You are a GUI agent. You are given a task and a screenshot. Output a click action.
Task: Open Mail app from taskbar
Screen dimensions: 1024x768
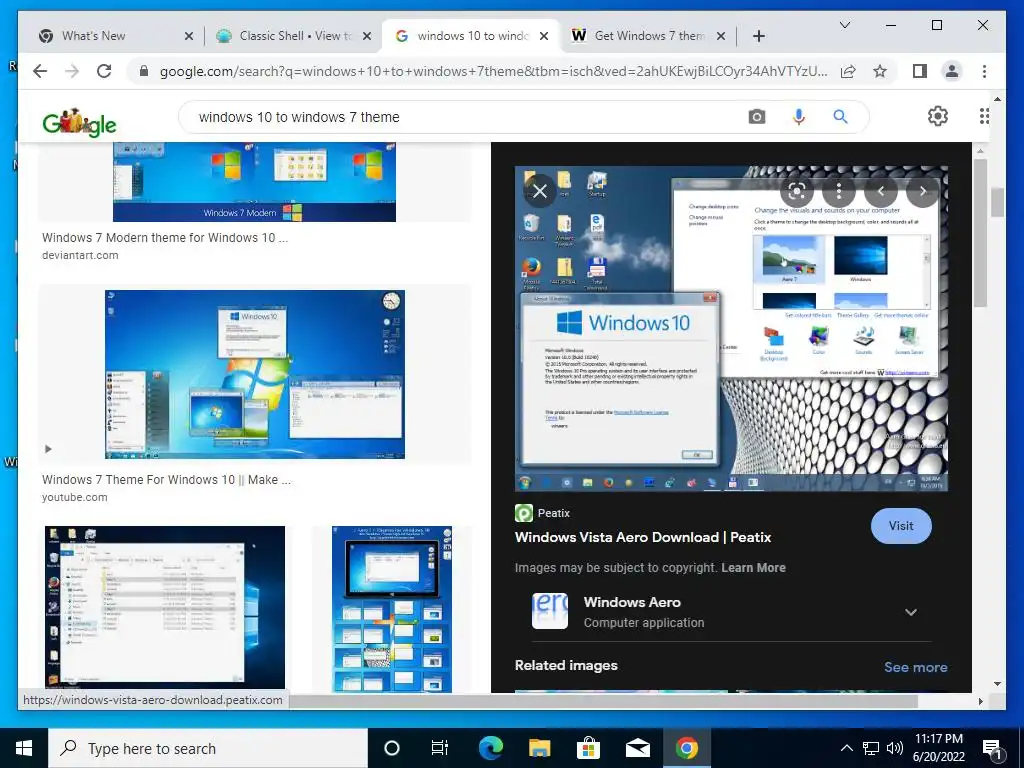(x=637, y=748)
